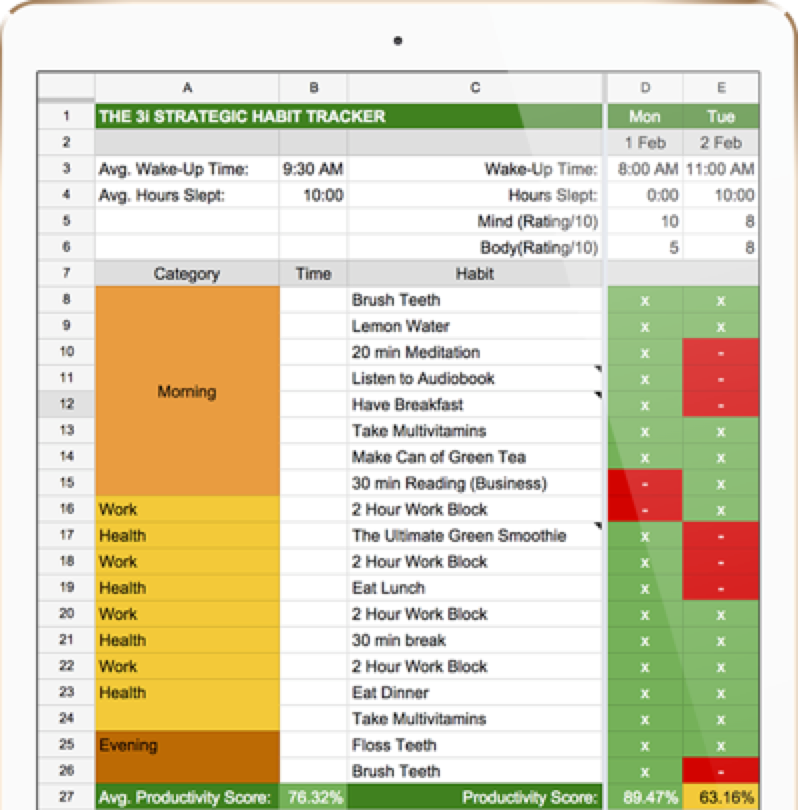Click the '20 min Meditation' habit cell

(475, 352)
